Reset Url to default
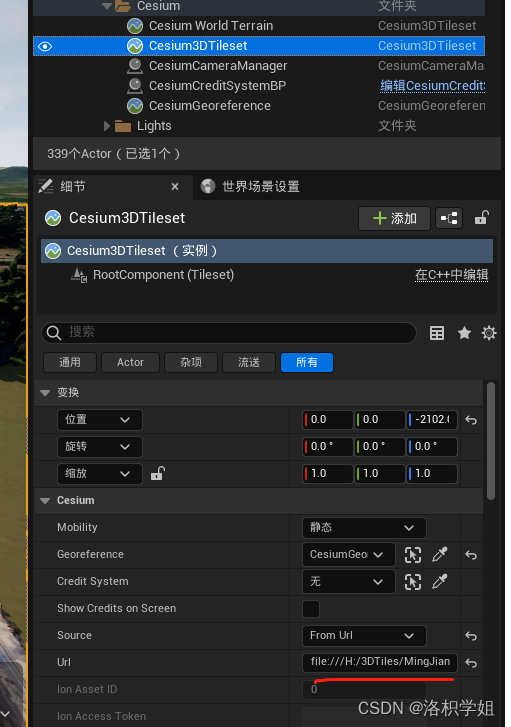This screenshot has height=727, width=511. [x=471, y=663]
